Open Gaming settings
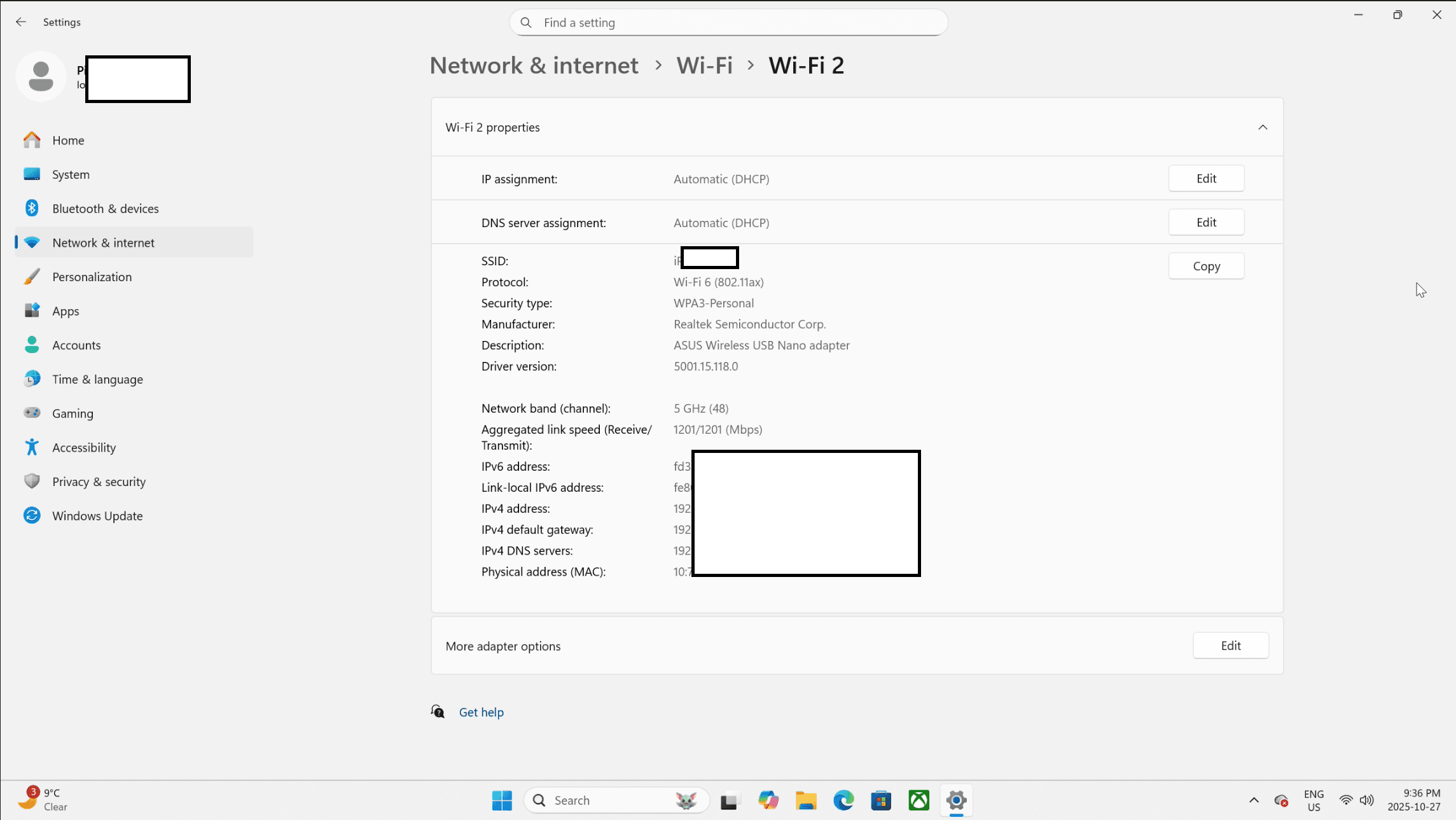 point(73,413)
